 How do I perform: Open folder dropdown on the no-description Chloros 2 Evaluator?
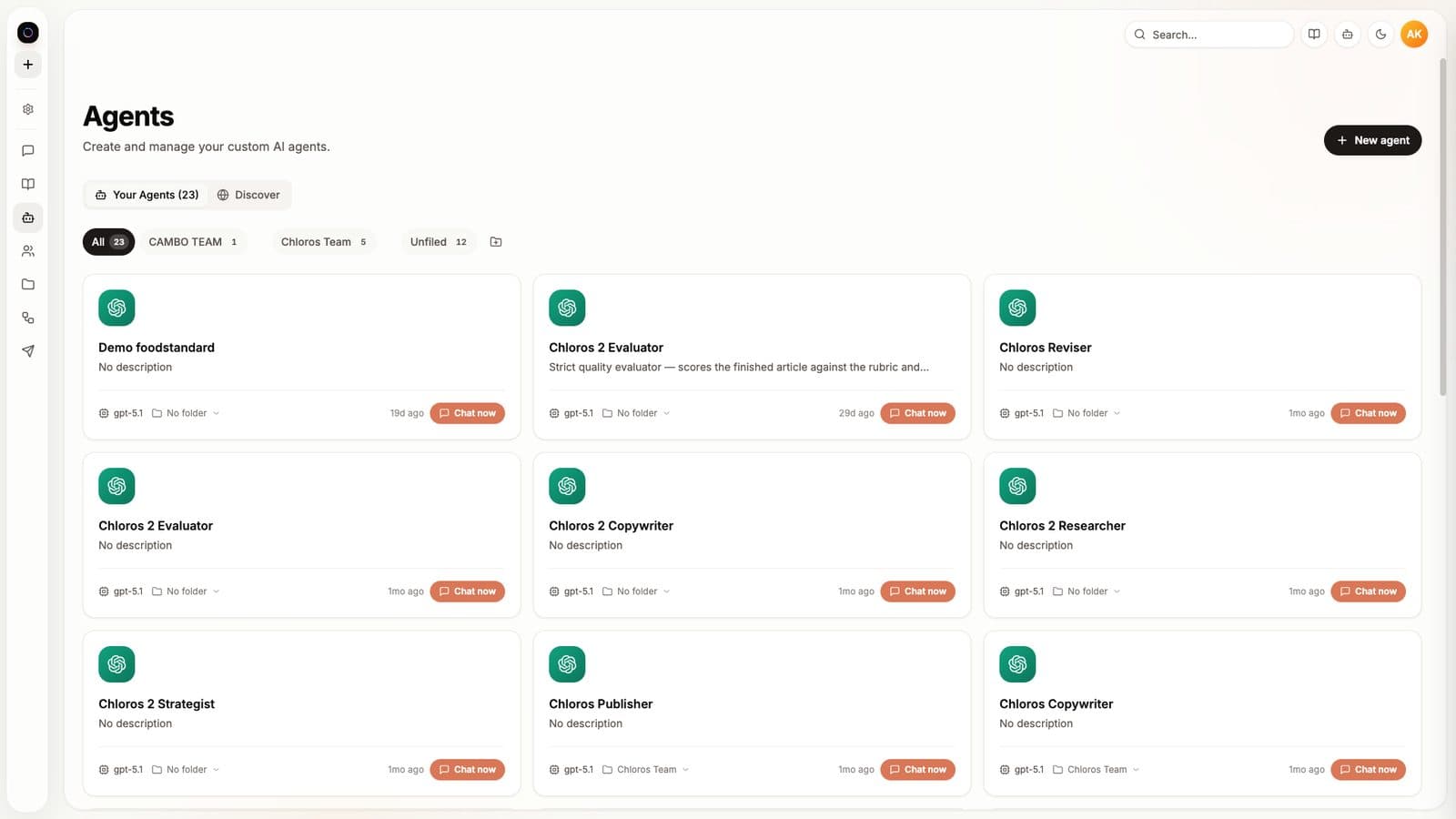pos(187,591)
